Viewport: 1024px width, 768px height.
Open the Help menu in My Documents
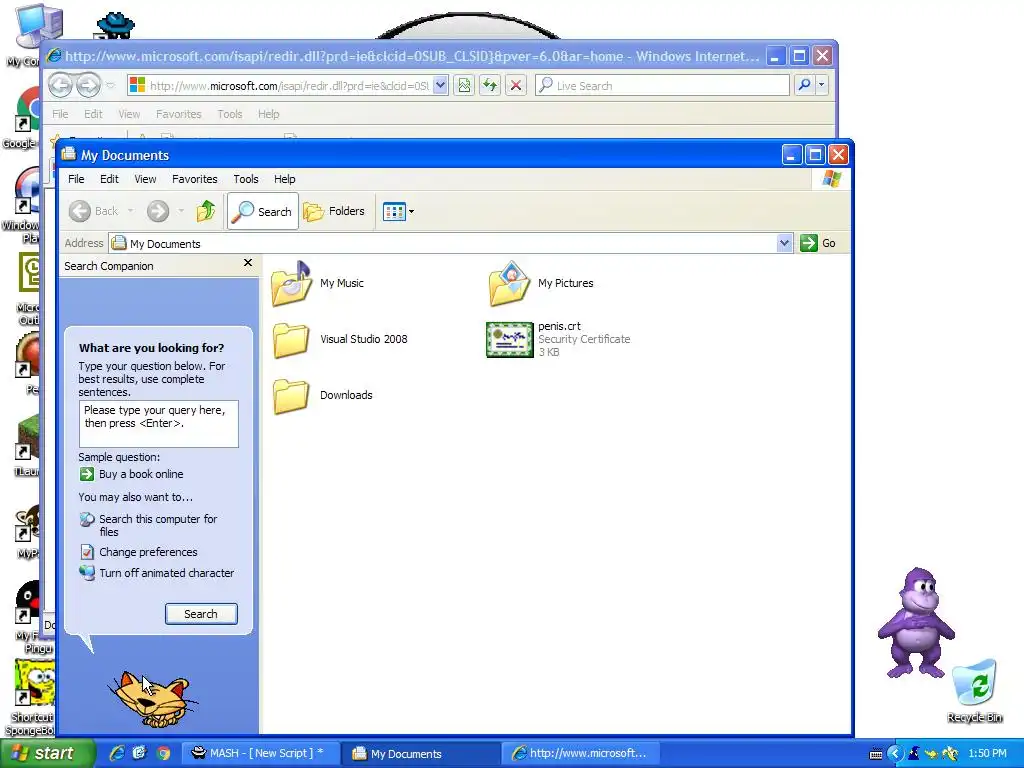coord(284,179)
